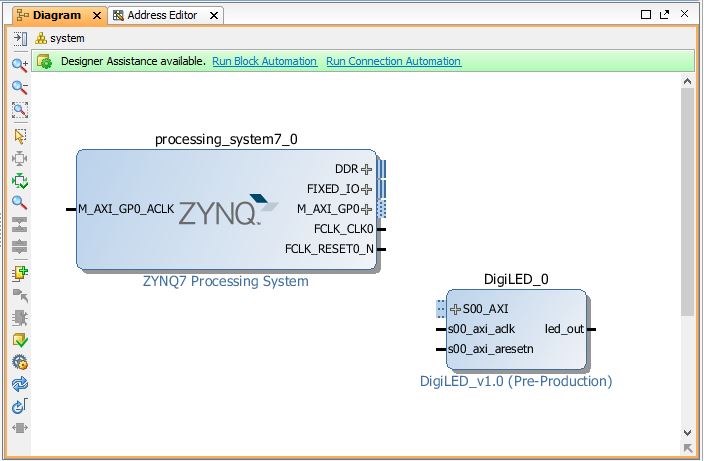Click the vertical scrollbar down arrow

pyautogui.click(x=687, y=433)
